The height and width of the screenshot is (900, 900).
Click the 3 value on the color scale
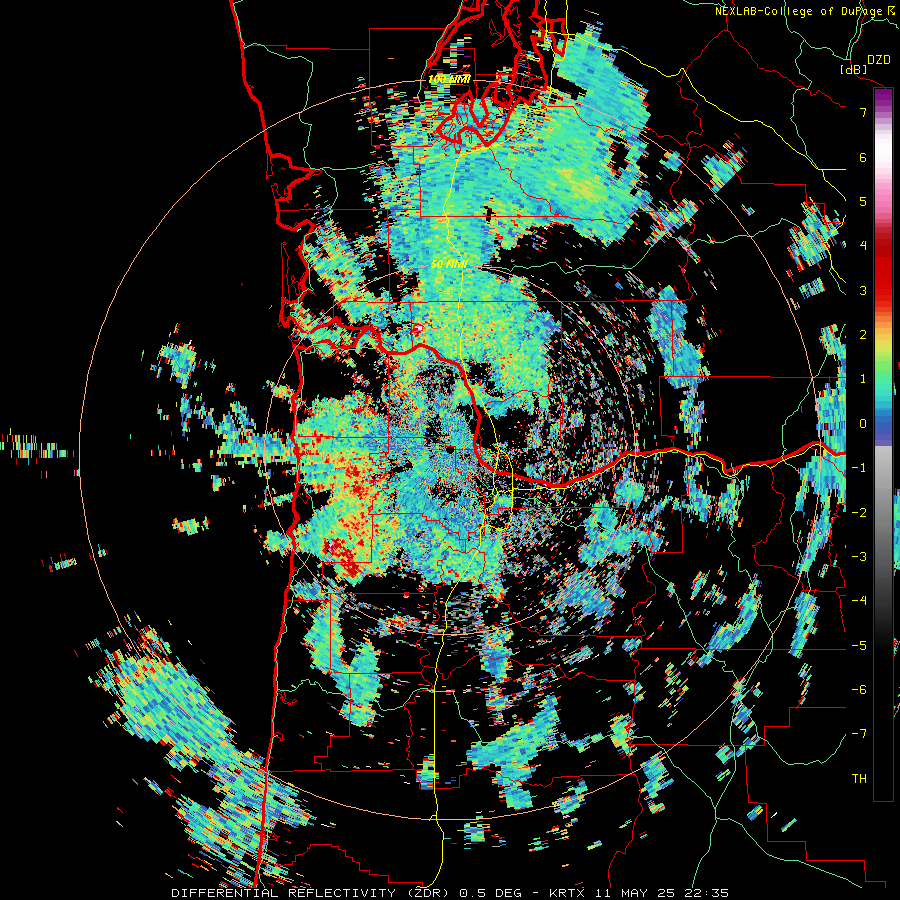coord(863,290)
